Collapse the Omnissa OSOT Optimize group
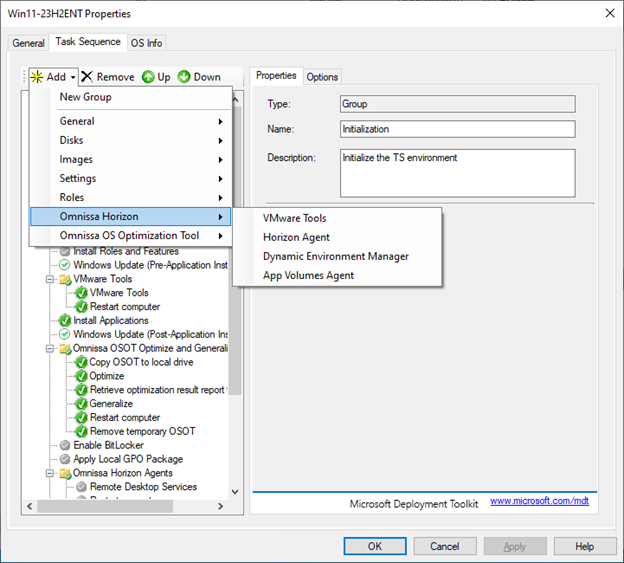Viewport: 624px width, 563px height. [x=50, y=349]
